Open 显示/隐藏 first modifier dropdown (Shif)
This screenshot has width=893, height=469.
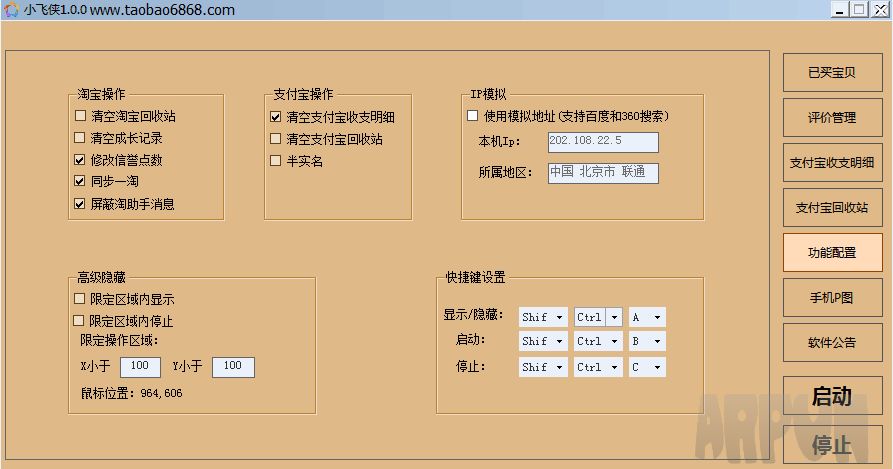point(543,317)
